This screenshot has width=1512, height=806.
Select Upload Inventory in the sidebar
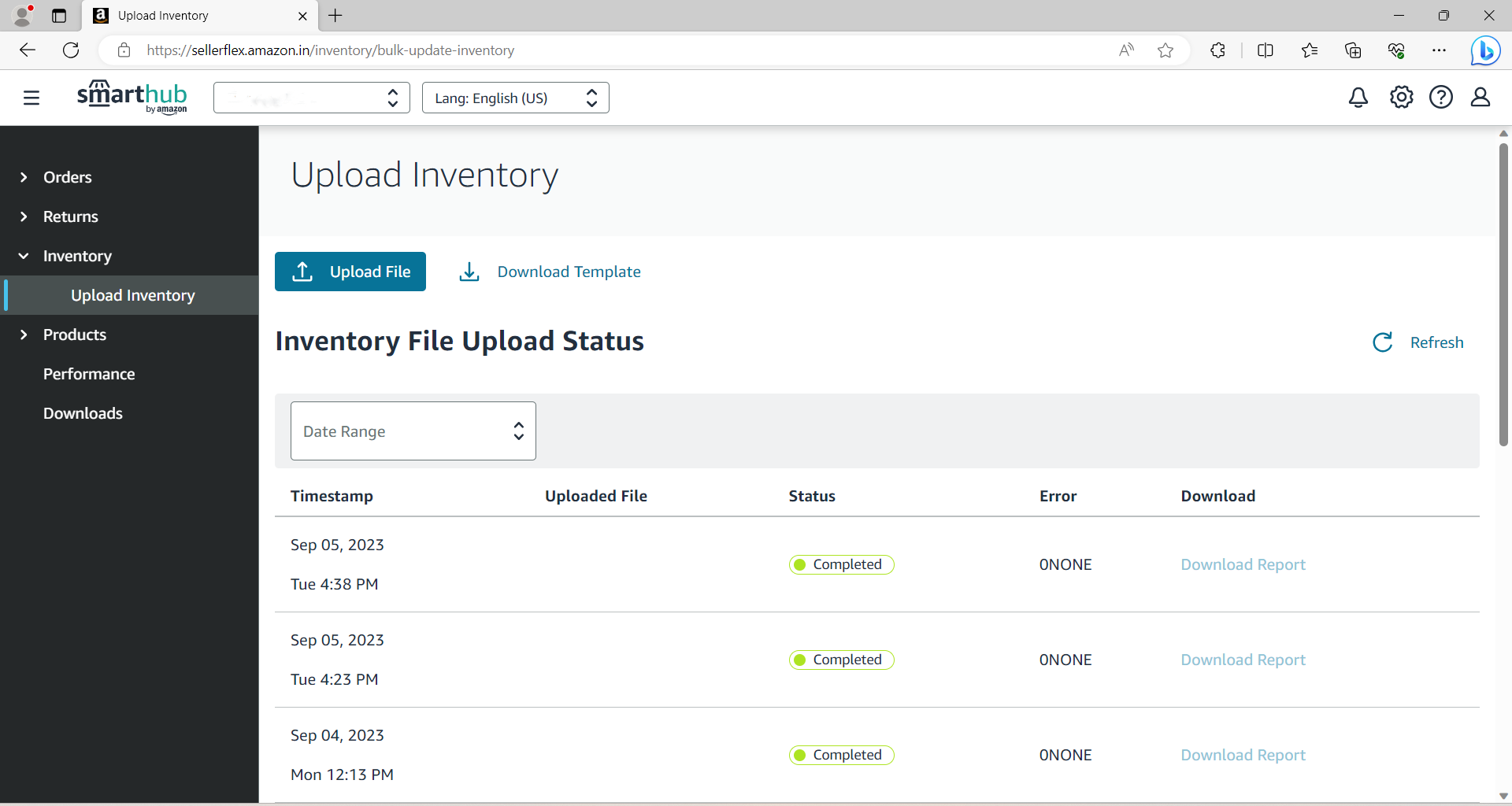(132, 295)
